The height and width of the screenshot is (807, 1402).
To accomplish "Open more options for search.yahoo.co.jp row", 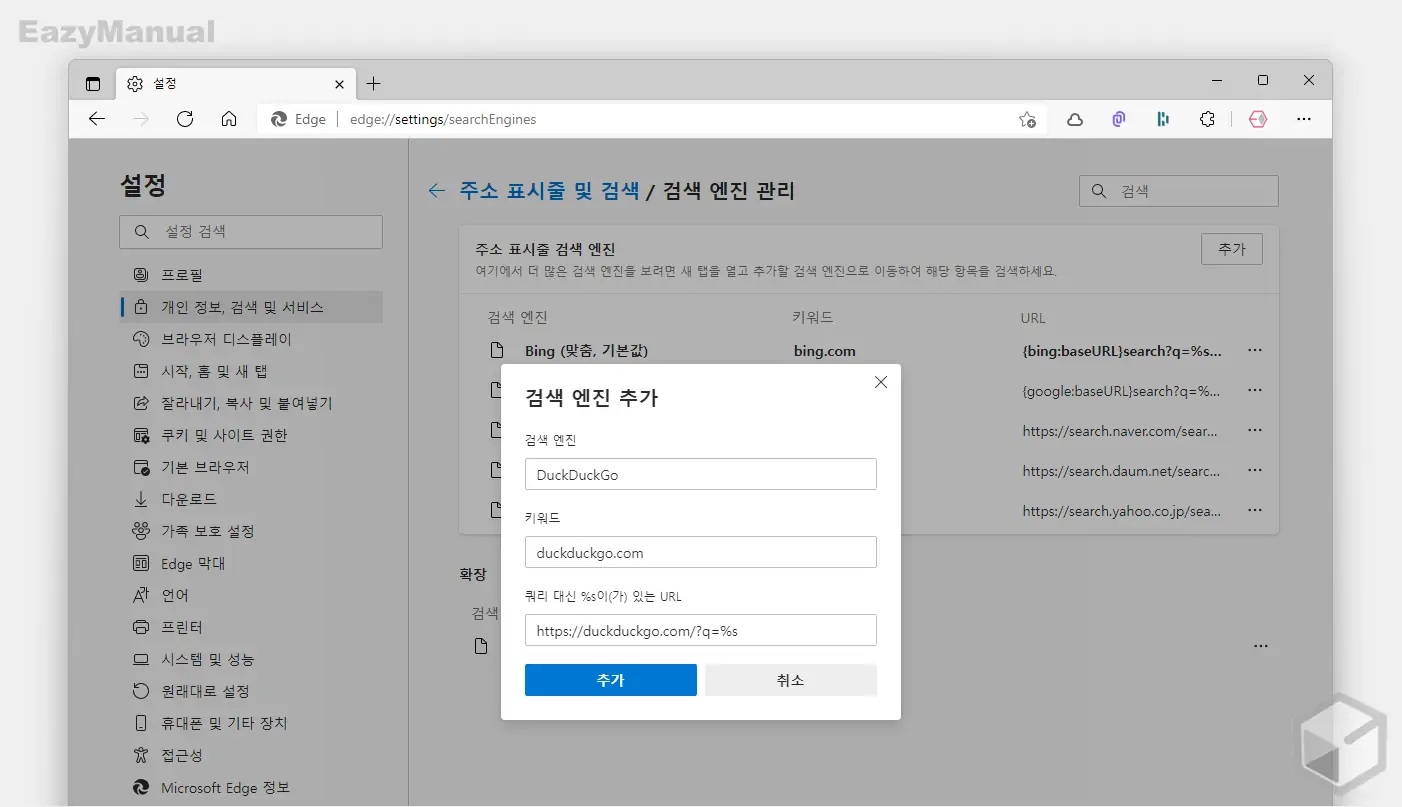I will point(1256,511).
